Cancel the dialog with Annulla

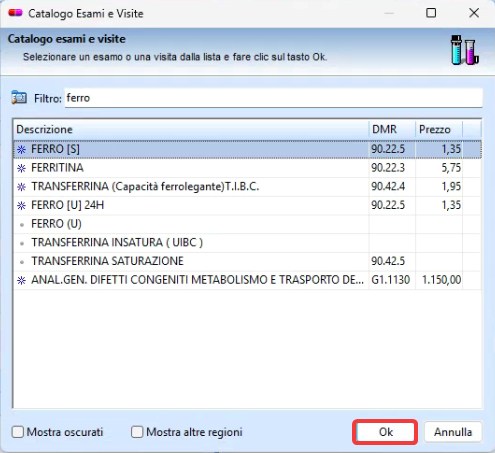(x=453, y=432)
